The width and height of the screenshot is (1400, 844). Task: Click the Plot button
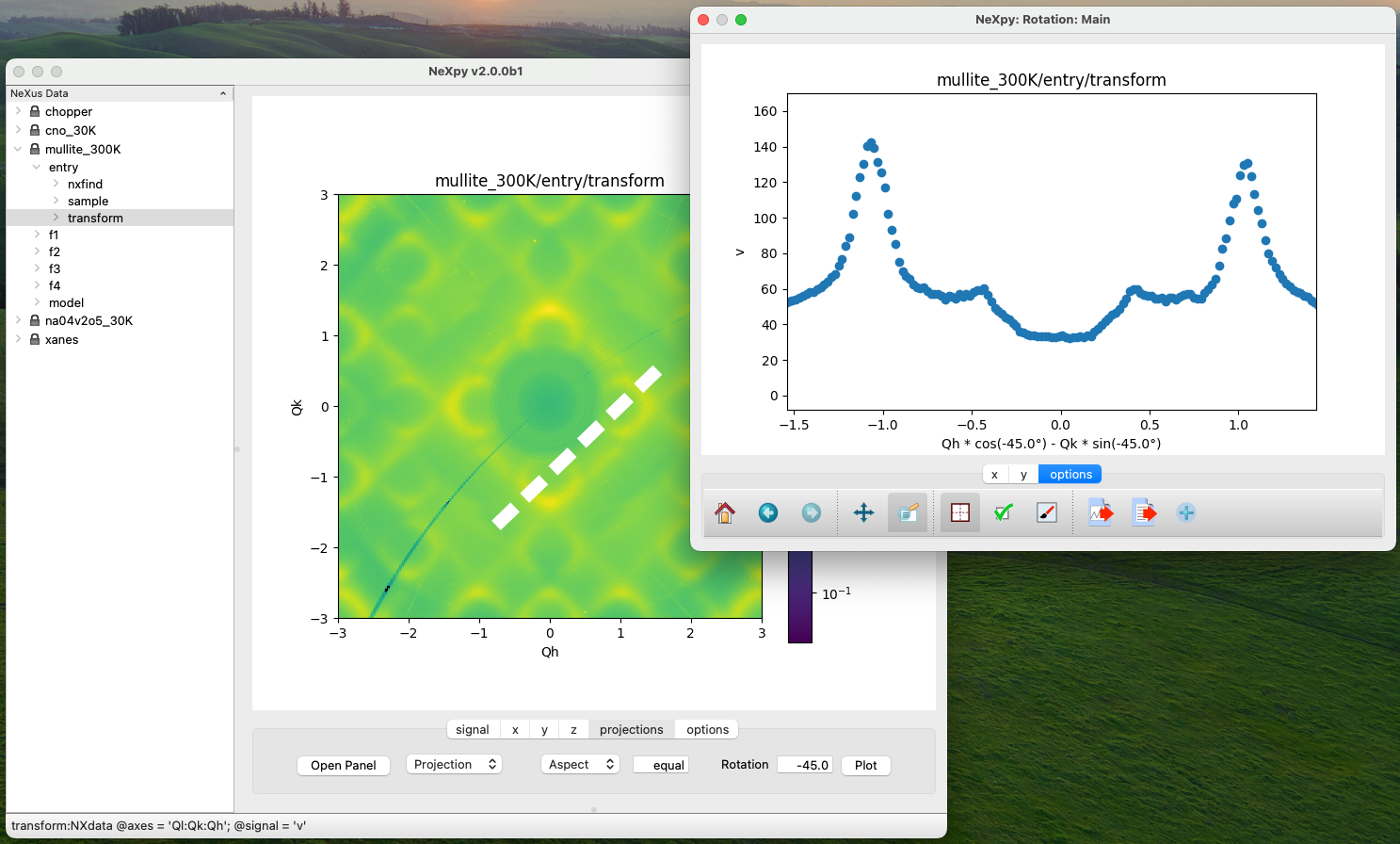(x=865, y=765)
